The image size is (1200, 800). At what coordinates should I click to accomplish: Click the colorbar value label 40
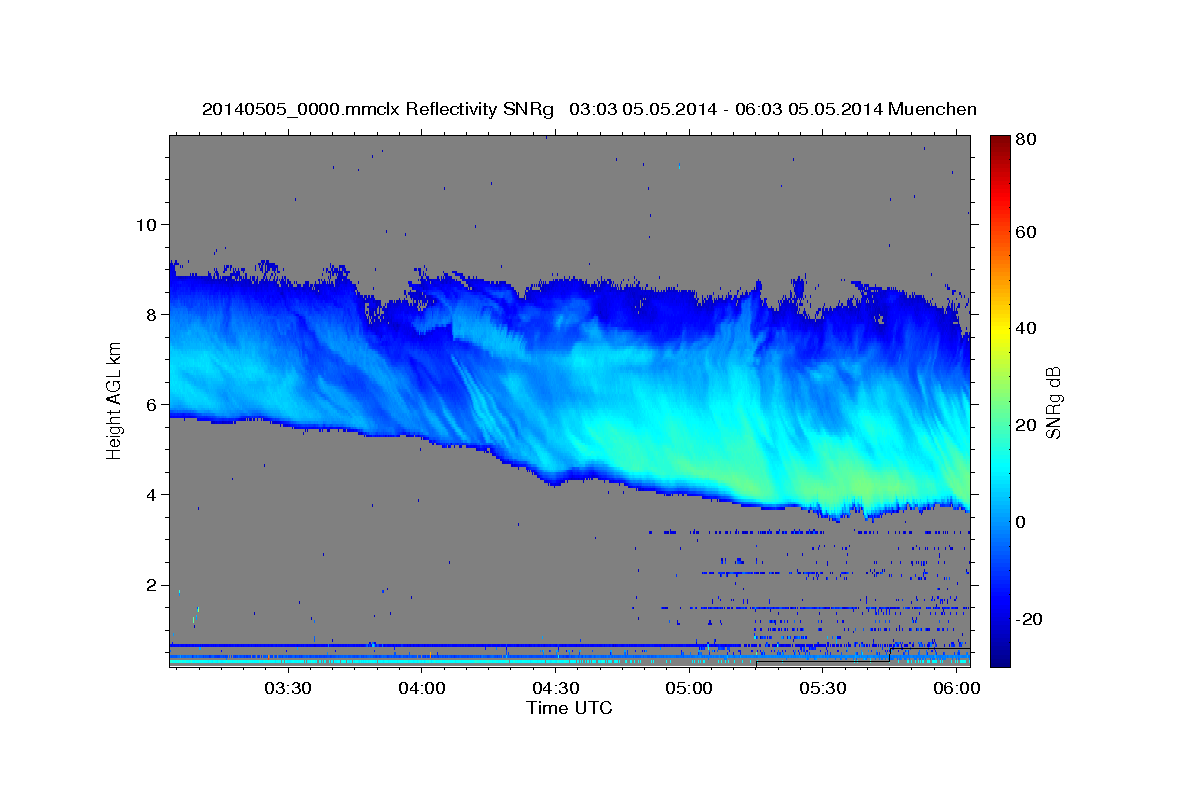coord(1027,328)
